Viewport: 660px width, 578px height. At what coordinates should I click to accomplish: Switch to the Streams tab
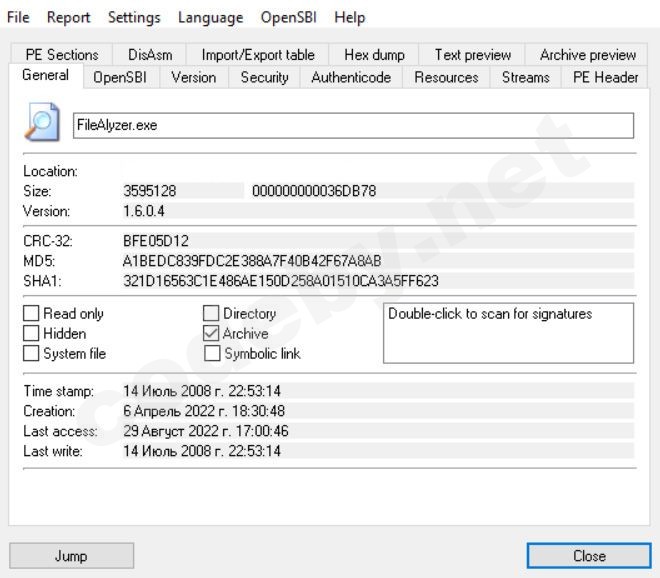(525, 77)
